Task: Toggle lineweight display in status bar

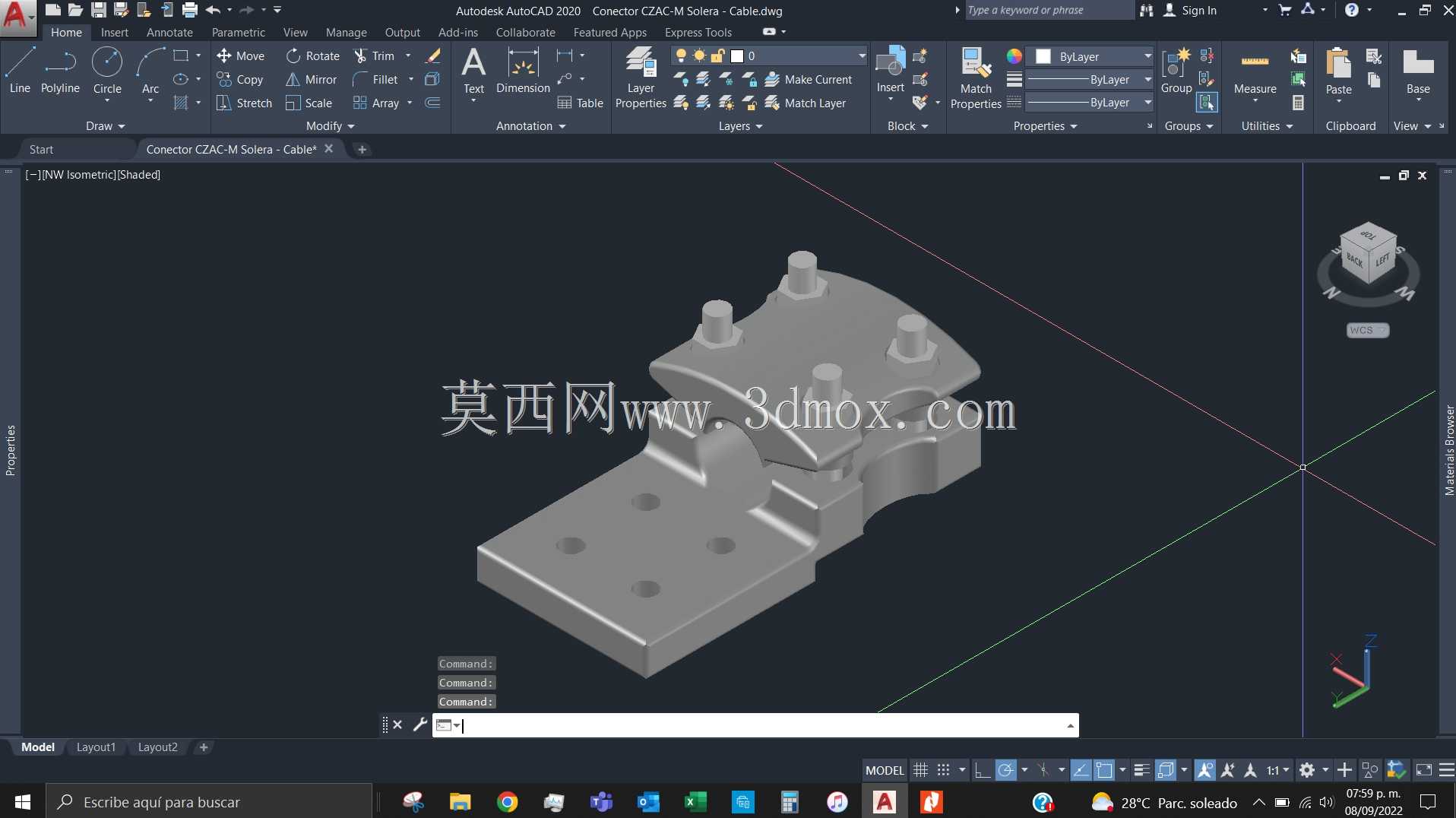Action: point(1141,770)
